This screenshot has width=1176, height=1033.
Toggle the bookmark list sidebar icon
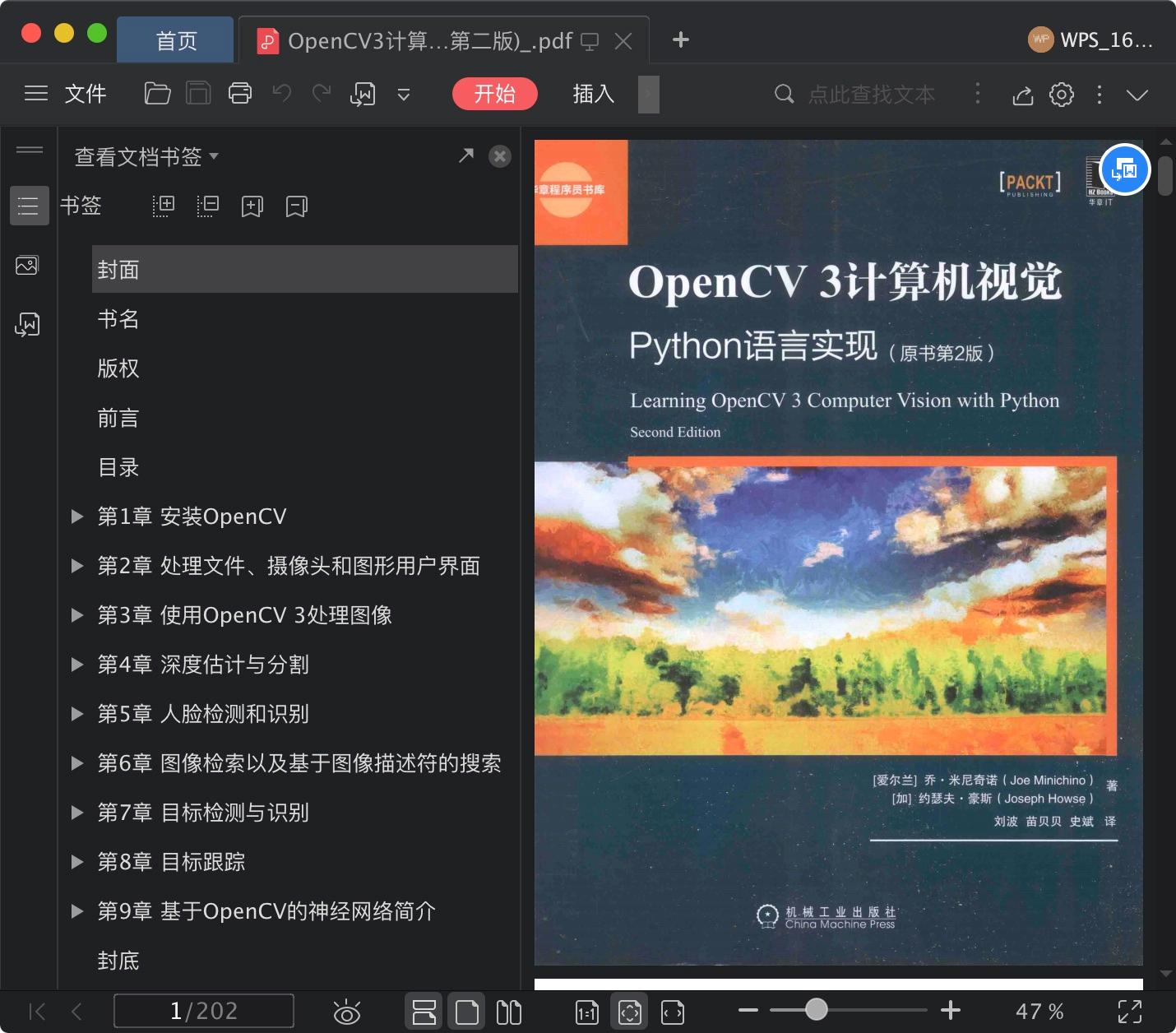(28, 206)
